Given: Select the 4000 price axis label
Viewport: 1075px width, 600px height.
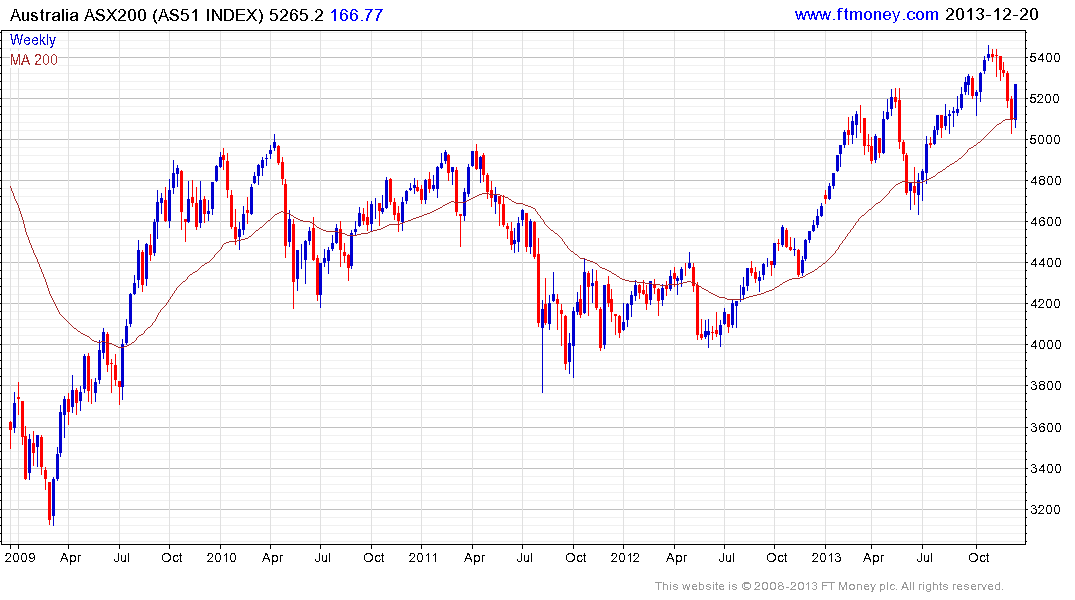Looking at the screenshot, I should [x=1045, y=345].
